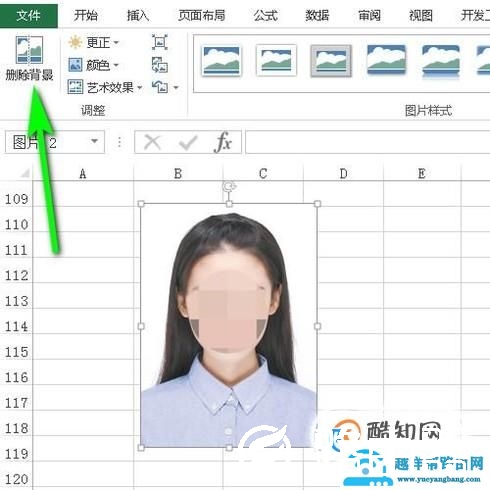Click the picture's rotation handle
The height and width of the screenshot is (490, 490).
coord(229,187)
